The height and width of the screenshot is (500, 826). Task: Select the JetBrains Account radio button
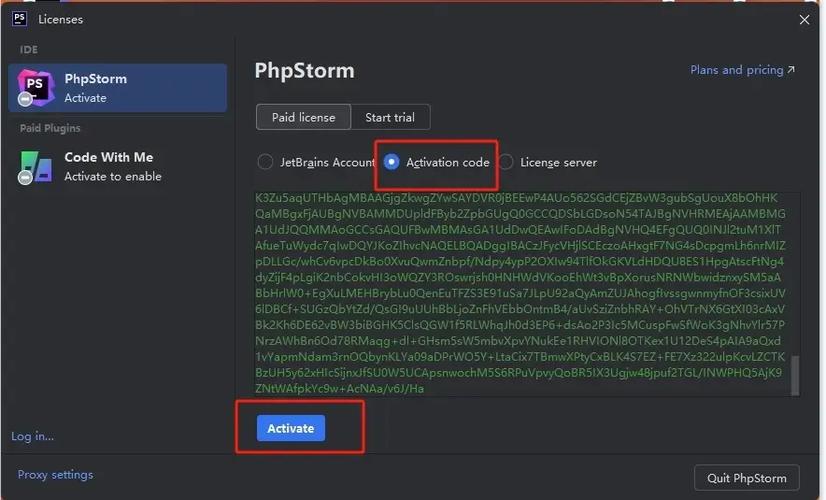coord(265,162)
